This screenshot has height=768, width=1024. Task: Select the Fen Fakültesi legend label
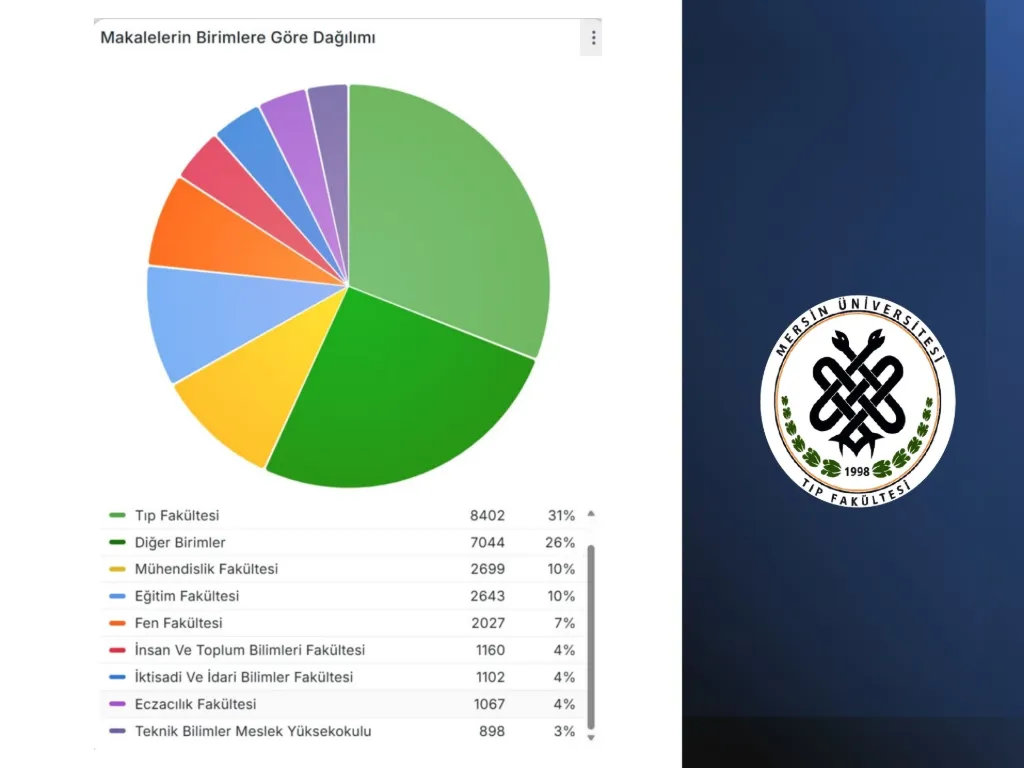click(178, 623)
